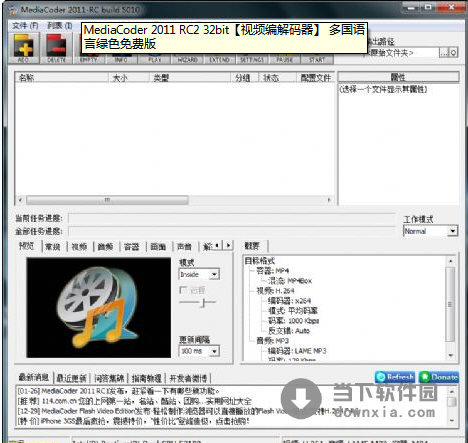Click the Donate button
The width and height of the screenshot is (468, 443).
pyautogui.click(x=439, y=377)
